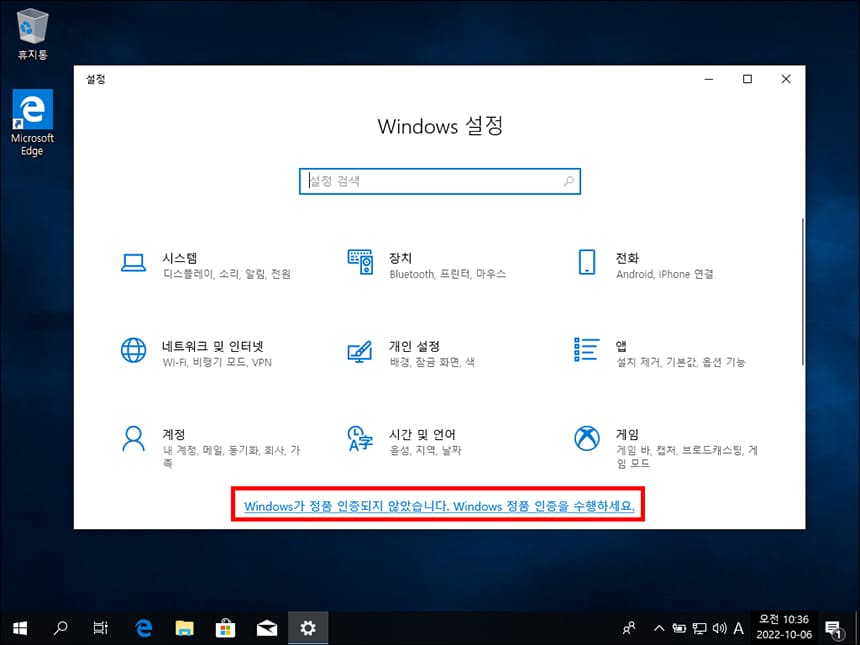Viewport: 860px width, 645px height.
Task: Open the 게임 Xbox icon
Action: pos(587,438)
